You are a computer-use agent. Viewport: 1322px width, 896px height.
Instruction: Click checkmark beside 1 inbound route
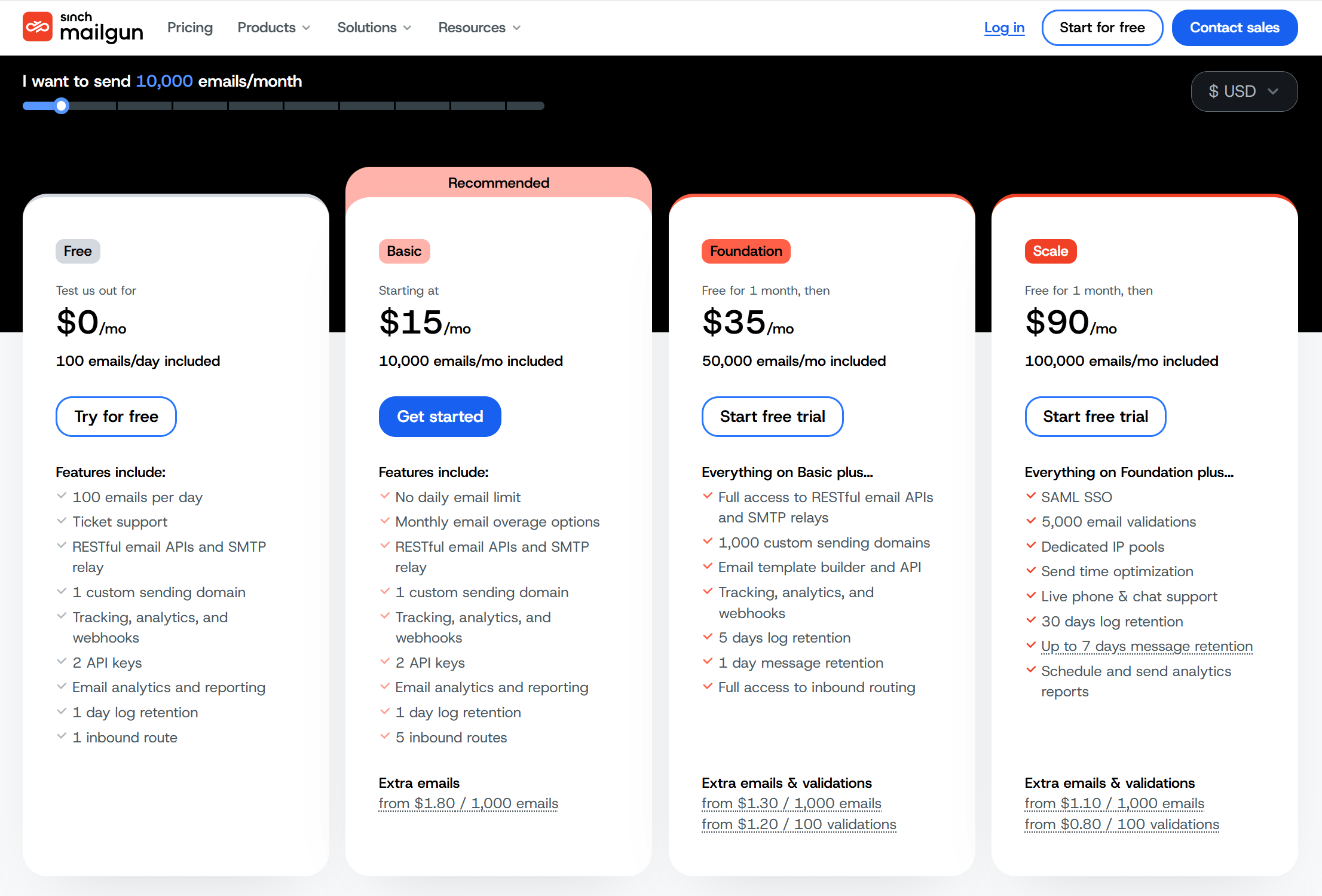pyautogui.click(x=62, y=736)
